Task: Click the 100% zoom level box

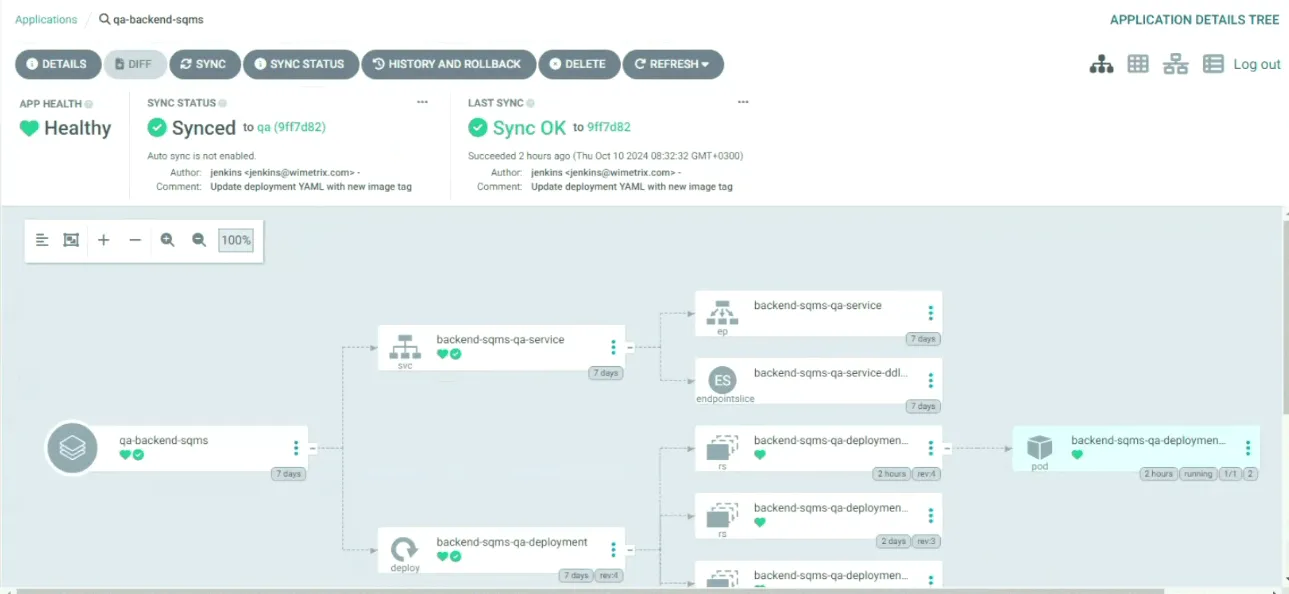Action: (x=236, y=240)
